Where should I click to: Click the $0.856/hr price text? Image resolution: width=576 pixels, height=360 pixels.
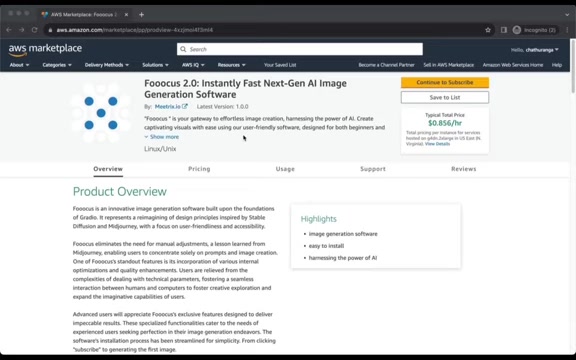(x=445, y=123)
